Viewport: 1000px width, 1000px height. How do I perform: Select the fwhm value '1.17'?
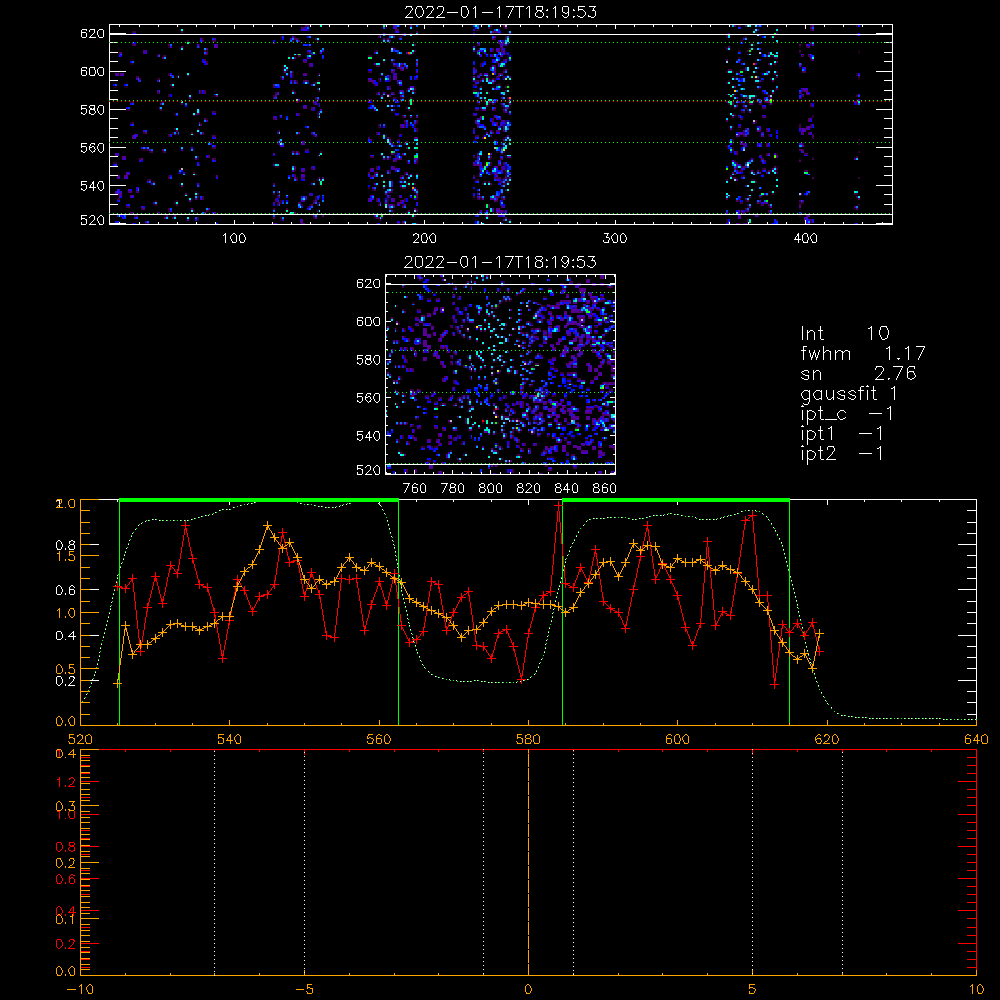(x=905, y=353)
